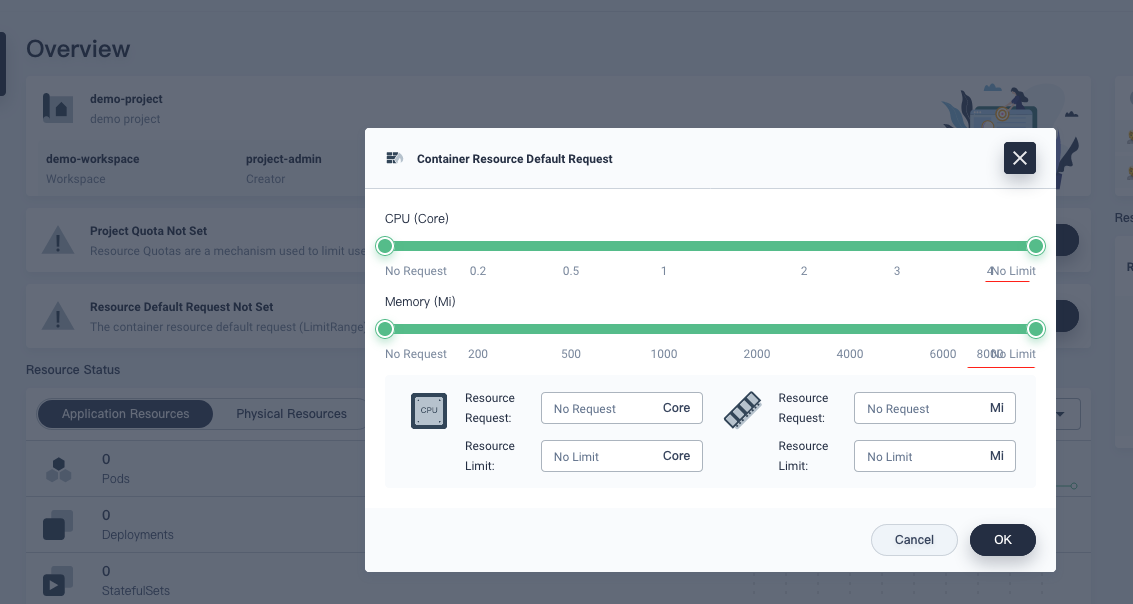
Task: Select the 2 mark on CPU scale
Action: [804, 271]
